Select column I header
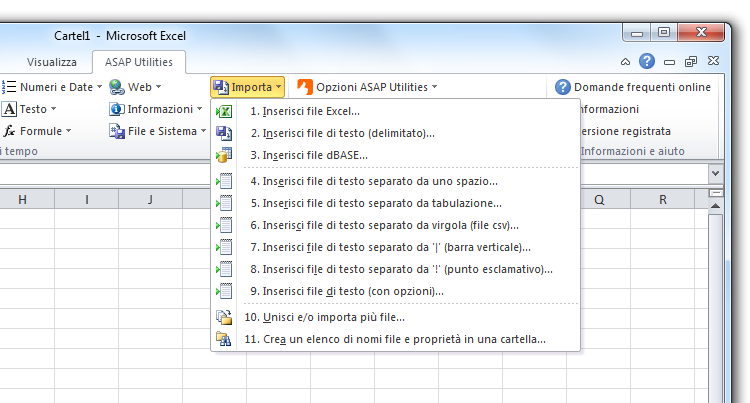This screenshot has width=750, height=403. coord(87,199)
